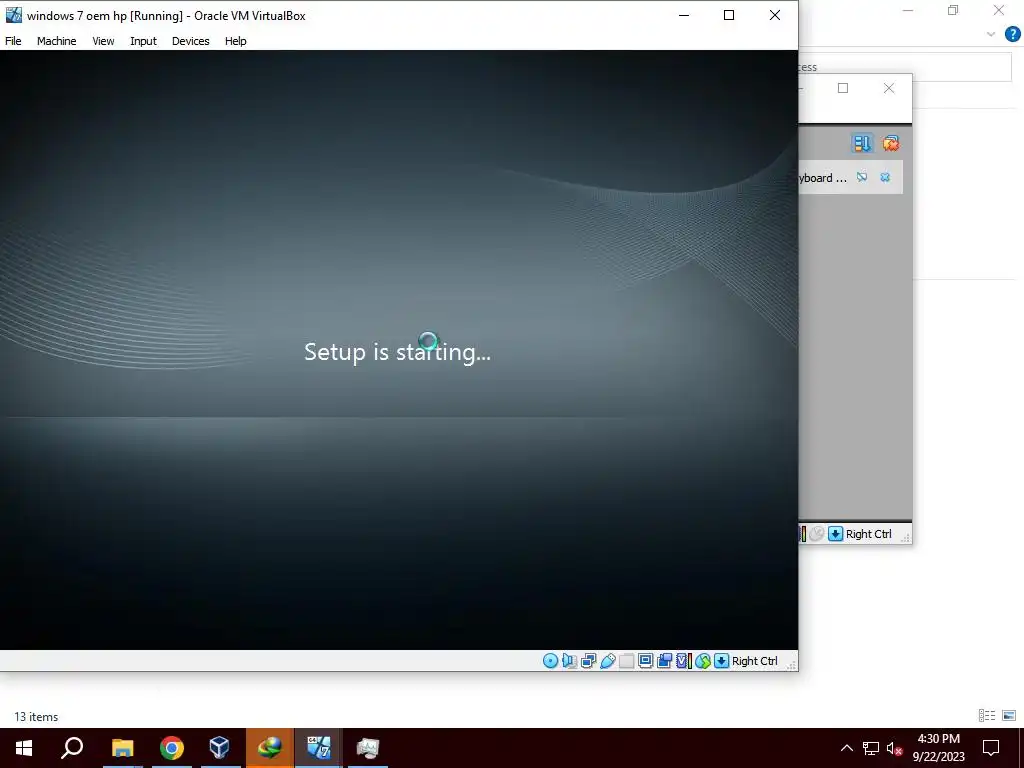Click the keyboard notification text in background window
Screen dimensions: 1024x768
[823, 178]
